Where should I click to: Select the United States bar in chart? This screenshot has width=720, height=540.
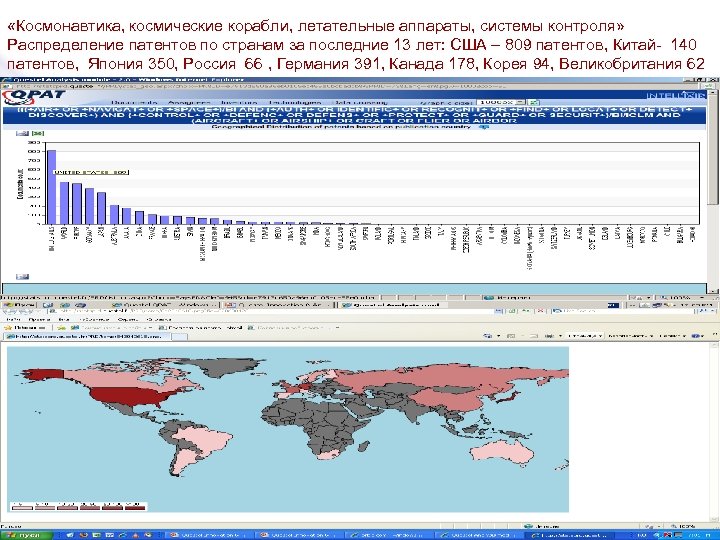(x=51, y=187)
